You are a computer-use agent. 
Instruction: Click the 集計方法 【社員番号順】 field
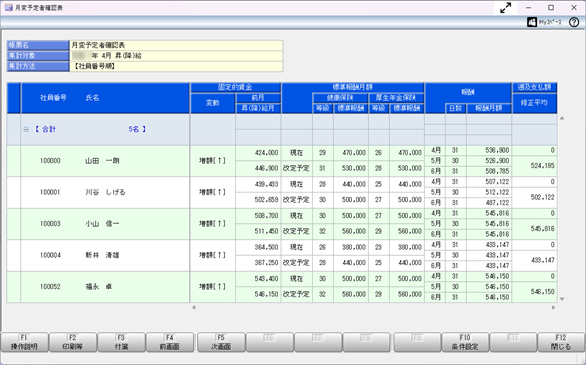pyautogui.click(x=176, y=66)
